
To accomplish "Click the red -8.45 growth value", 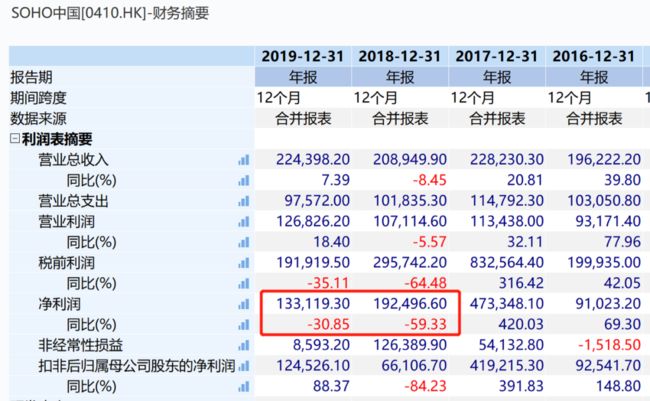I will tap(429, 180).
